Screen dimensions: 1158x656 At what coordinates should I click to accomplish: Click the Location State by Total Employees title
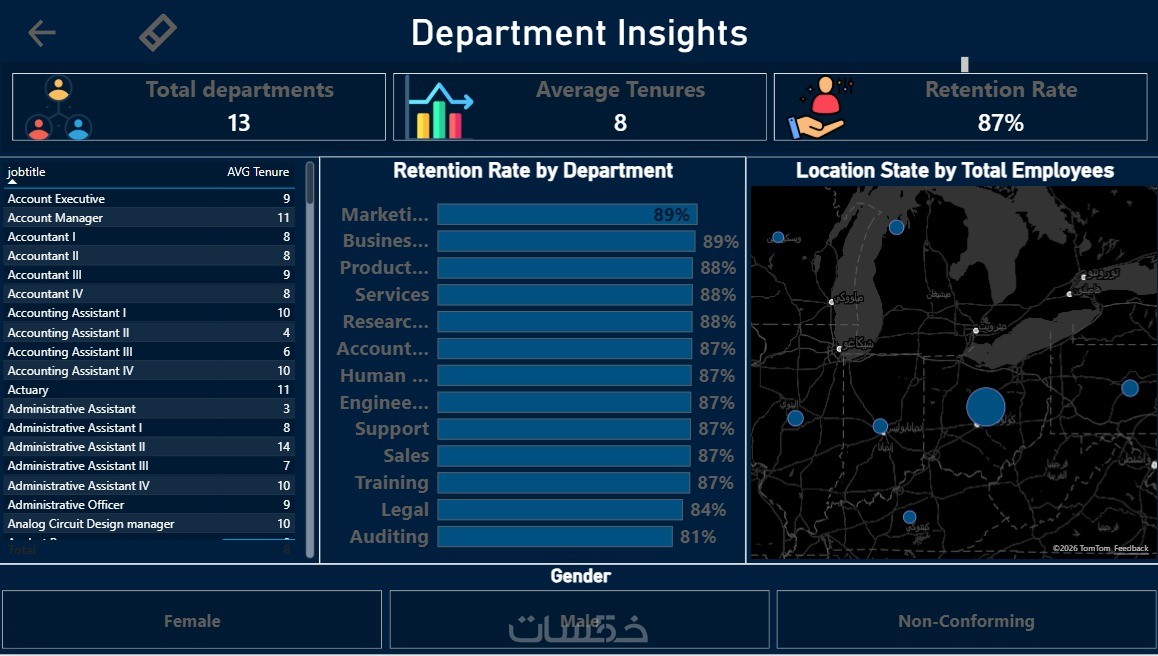955,171
